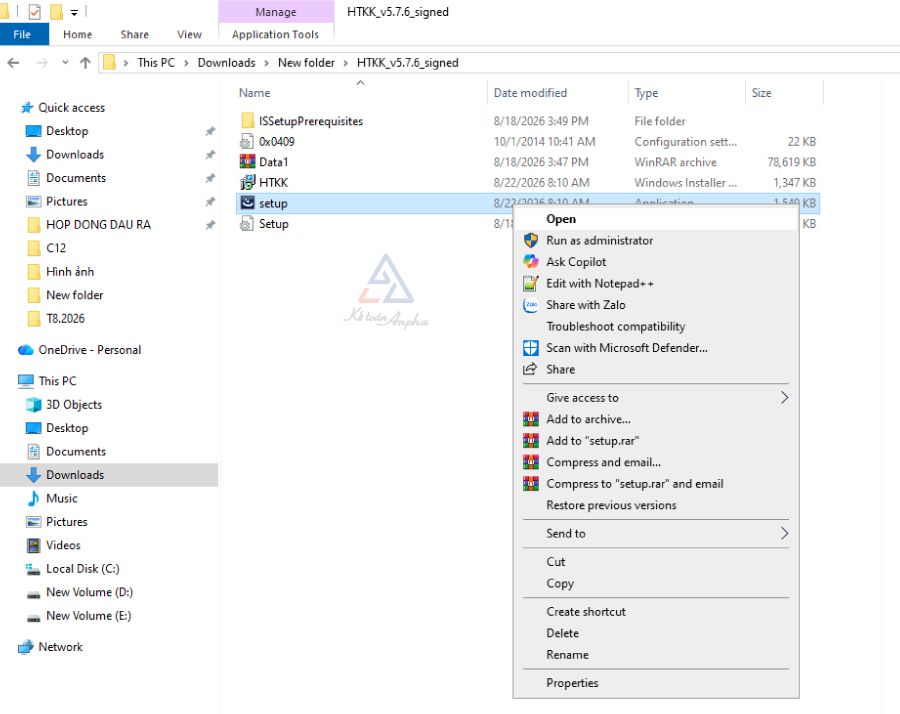Screen dimensions: 900x714
Task: Click the WinRAR icon beside Add to archive
Action: tap(530, 420)
